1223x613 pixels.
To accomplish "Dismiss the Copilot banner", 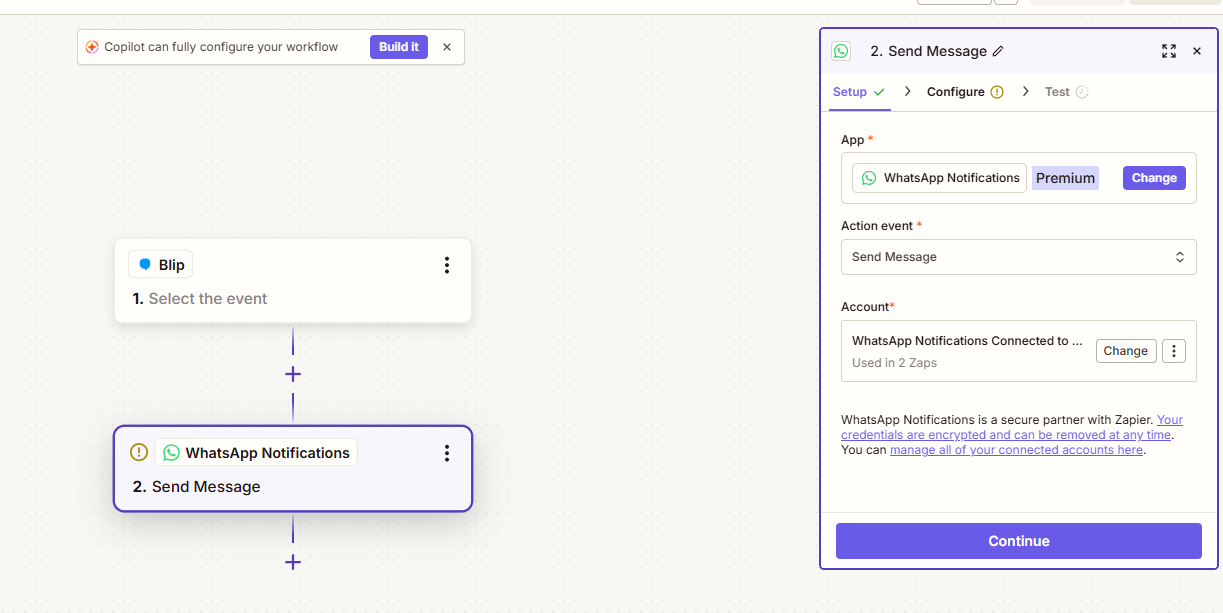I will tap(447, 47).
